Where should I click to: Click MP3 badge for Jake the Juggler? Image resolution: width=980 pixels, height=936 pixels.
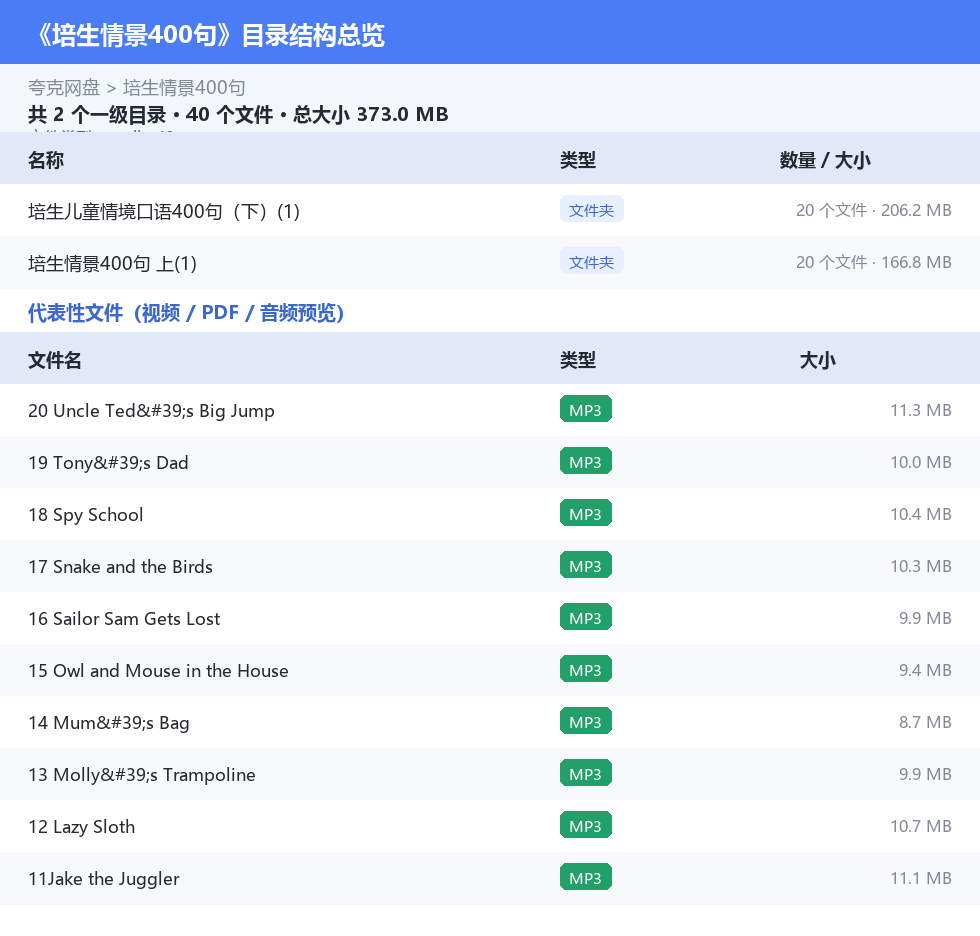click(x=586, y=877)
